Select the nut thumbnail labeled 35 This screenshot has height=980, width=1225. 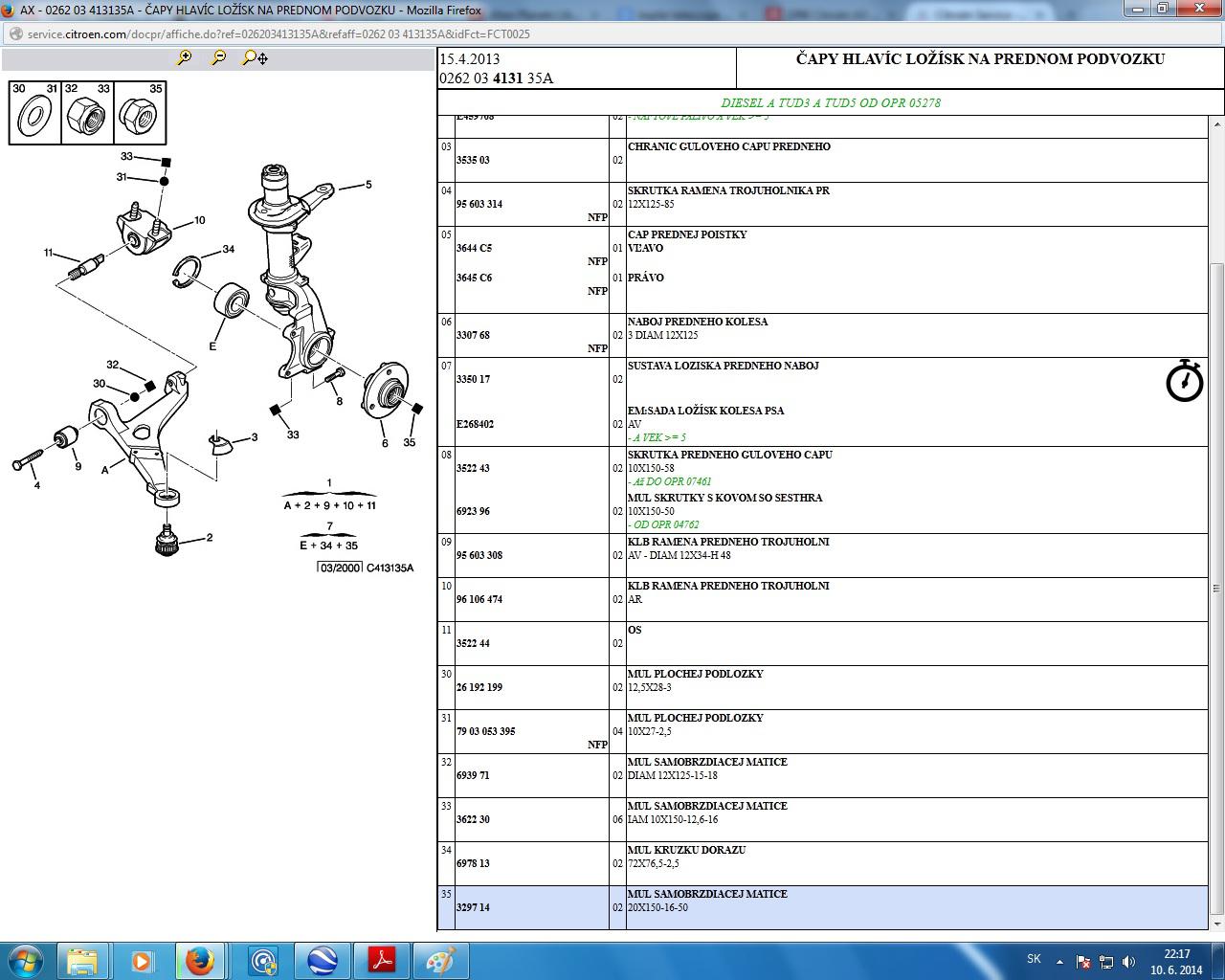(x=140, y=113)
